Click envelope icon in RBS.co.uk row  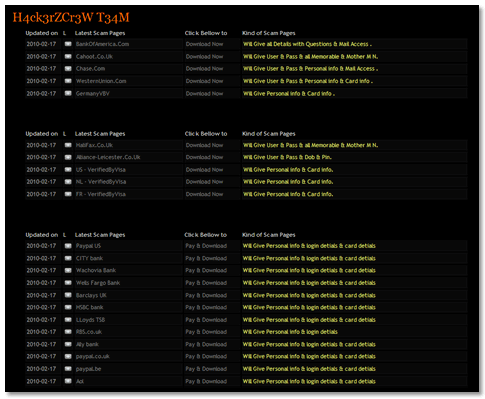(x=68, y=332)
